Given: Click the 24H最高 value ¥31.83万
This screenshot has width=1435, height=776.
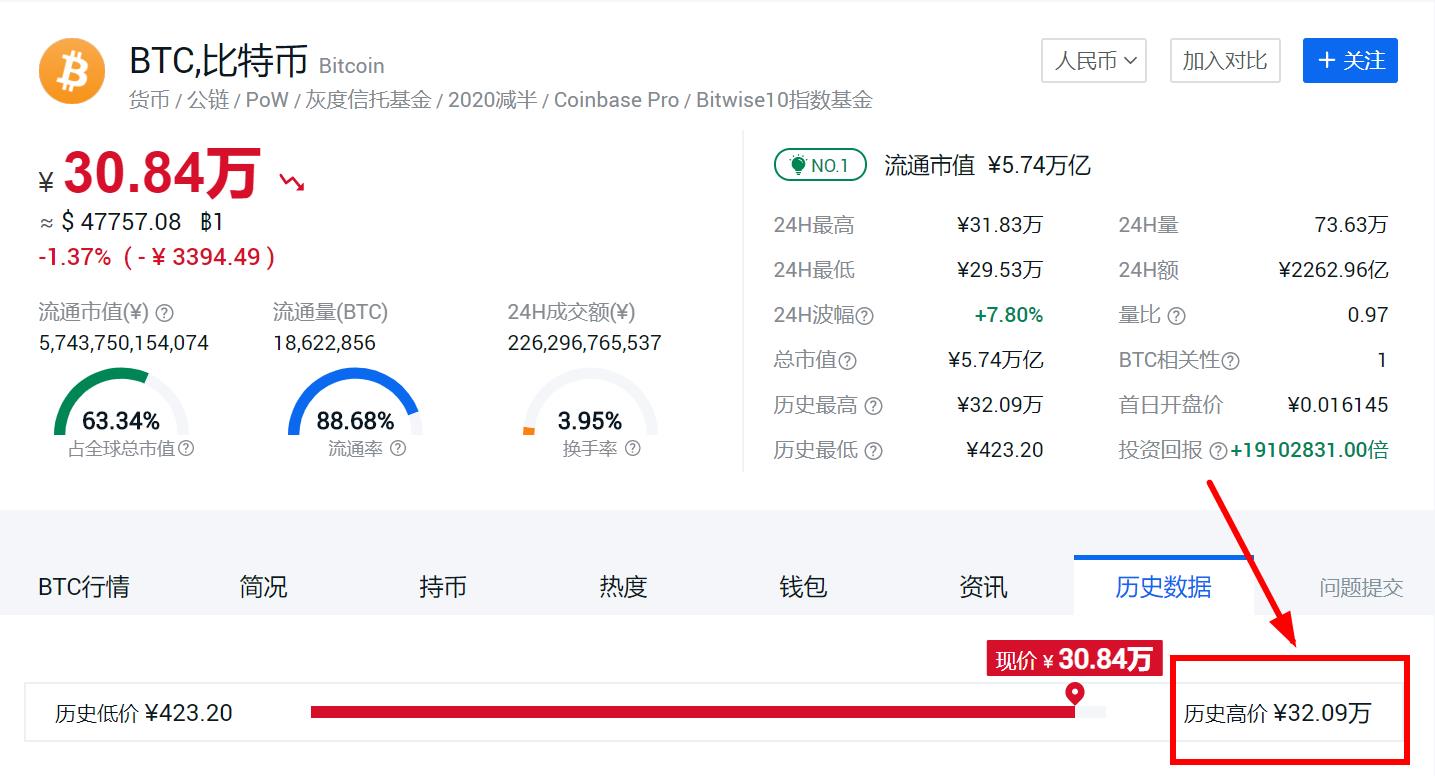Looking at the screenshot, I should tap(1000, 225).
